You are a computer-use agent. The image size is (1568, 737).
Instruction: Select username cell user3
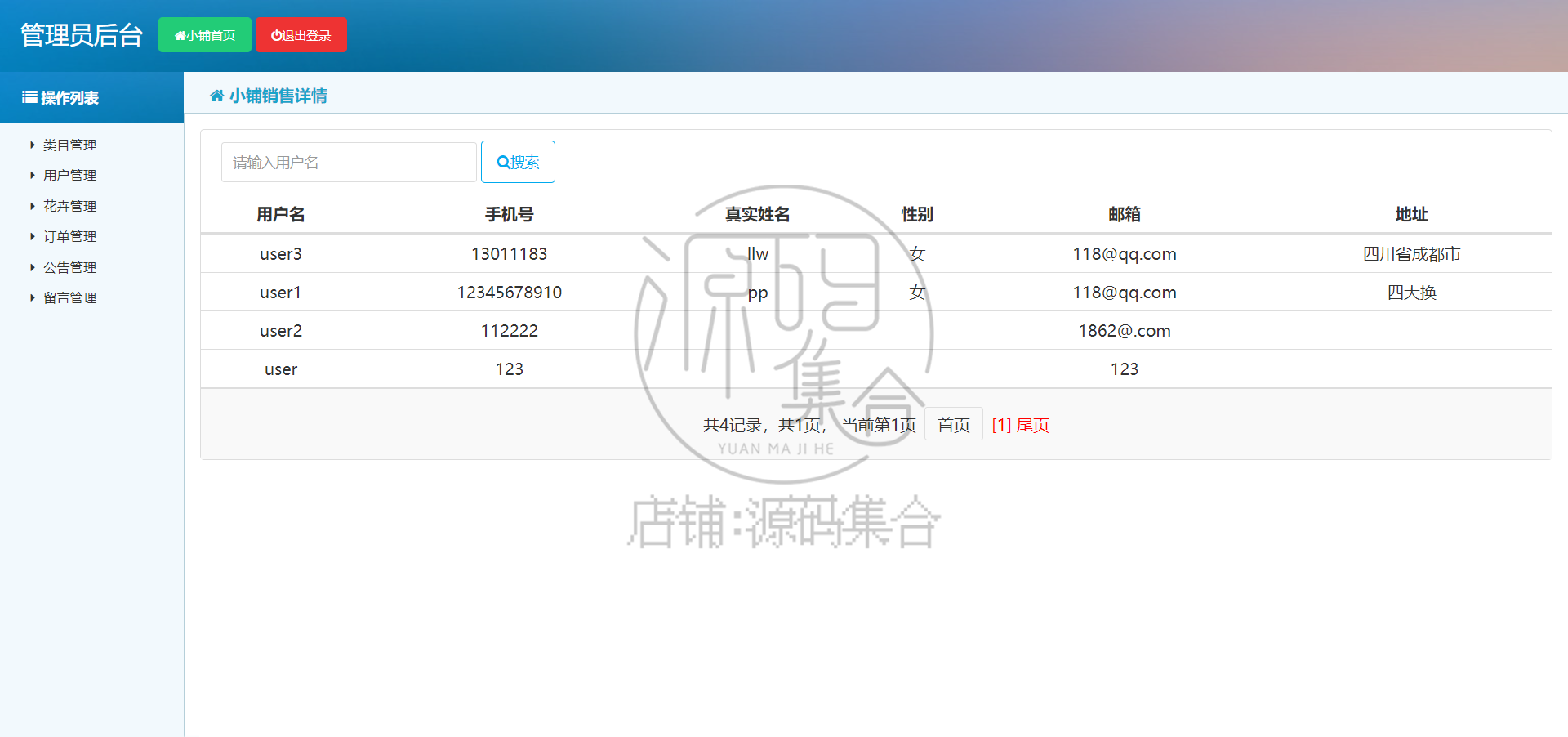click(x=281, y=254)
